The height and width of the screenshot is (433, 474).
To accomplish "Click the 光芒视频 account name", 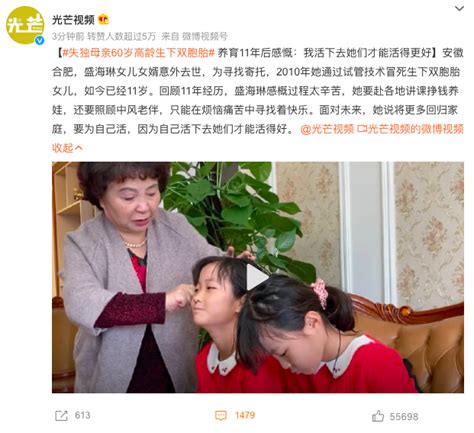I will [x=73, y=20].
